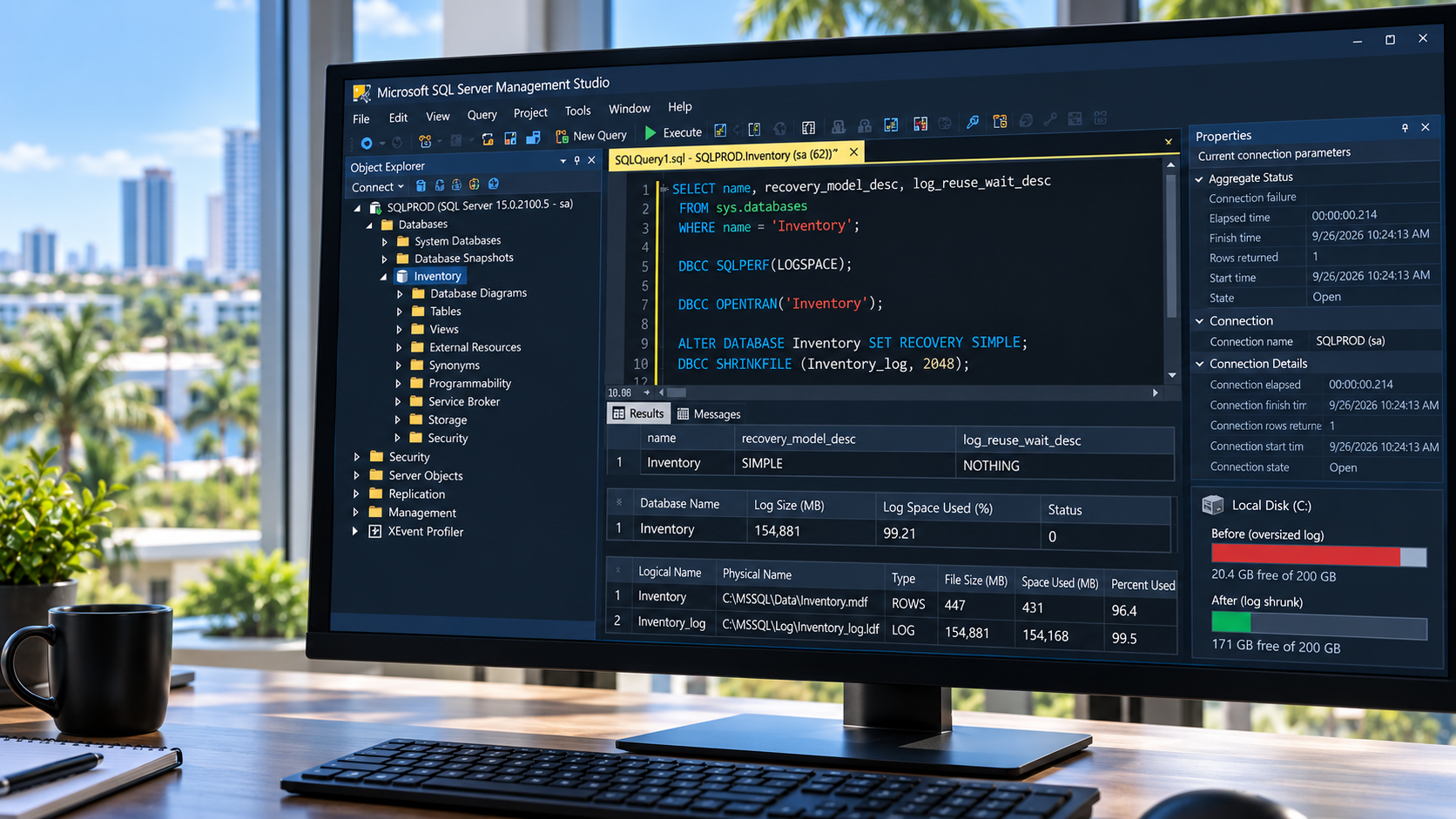Click the green Execute play icon

(x=650, y=133)
